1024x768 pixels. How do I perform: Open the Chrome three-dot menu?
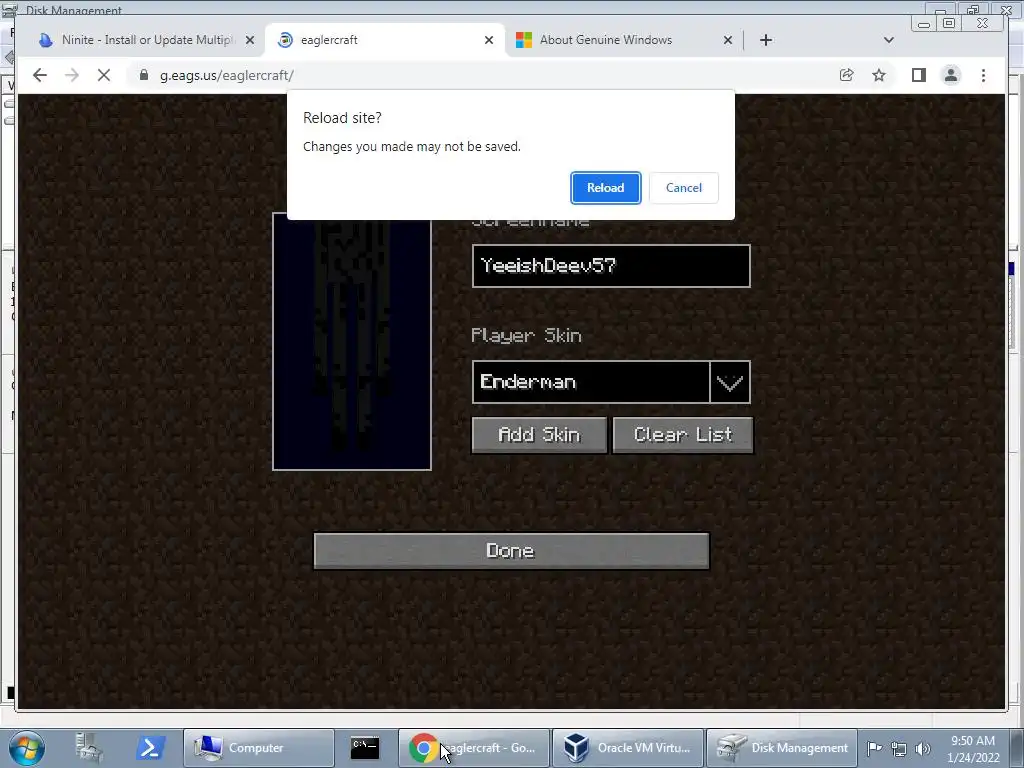pyautogui.click(x=984, y=75)
